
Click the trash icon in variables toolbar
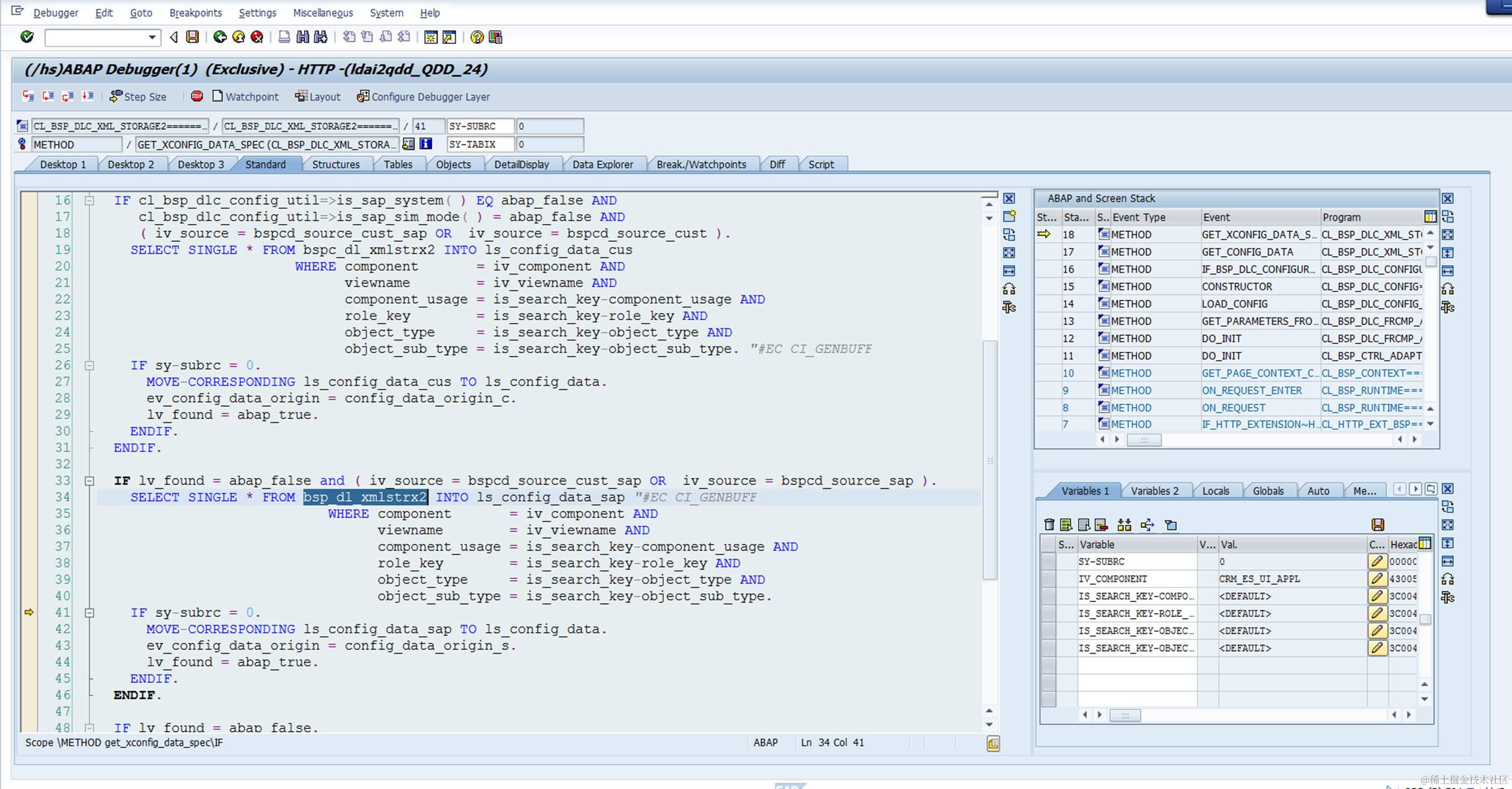[x=1049, y=524]
